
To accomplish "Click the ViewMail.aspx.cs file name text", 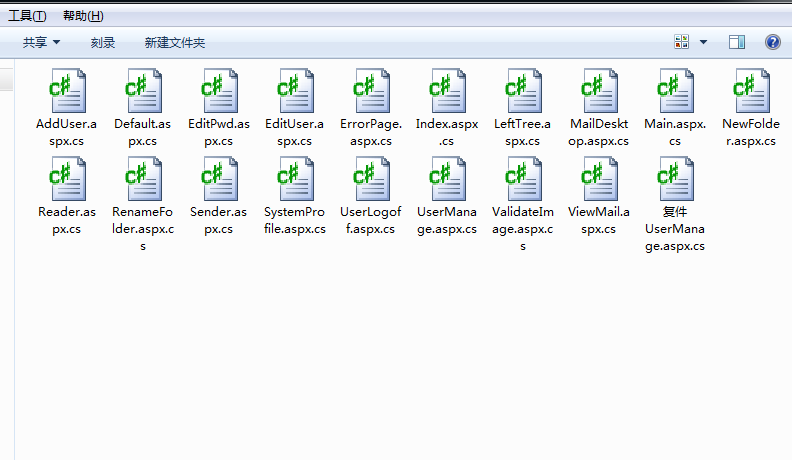I will [599, 220].
